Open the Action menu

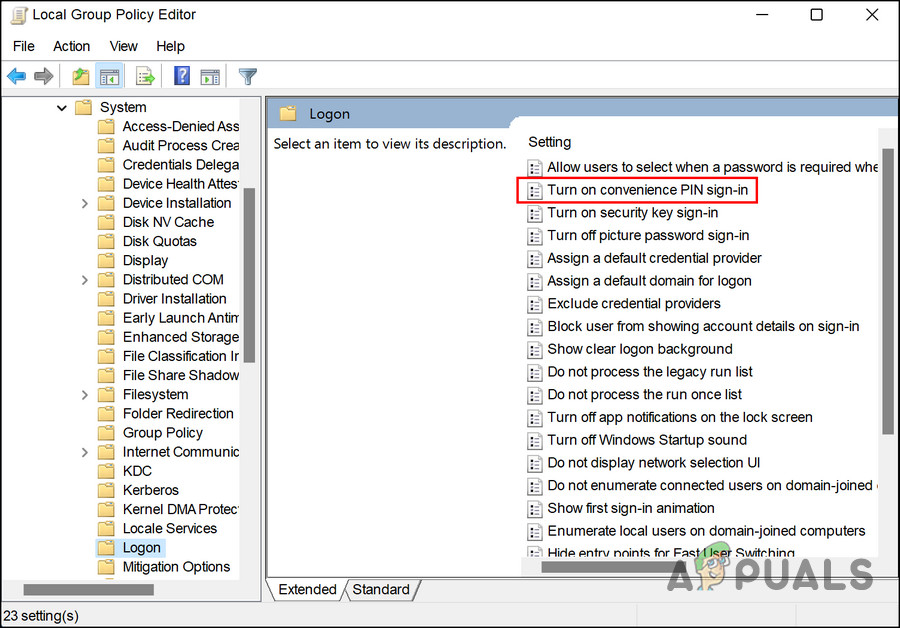point(71,46)
